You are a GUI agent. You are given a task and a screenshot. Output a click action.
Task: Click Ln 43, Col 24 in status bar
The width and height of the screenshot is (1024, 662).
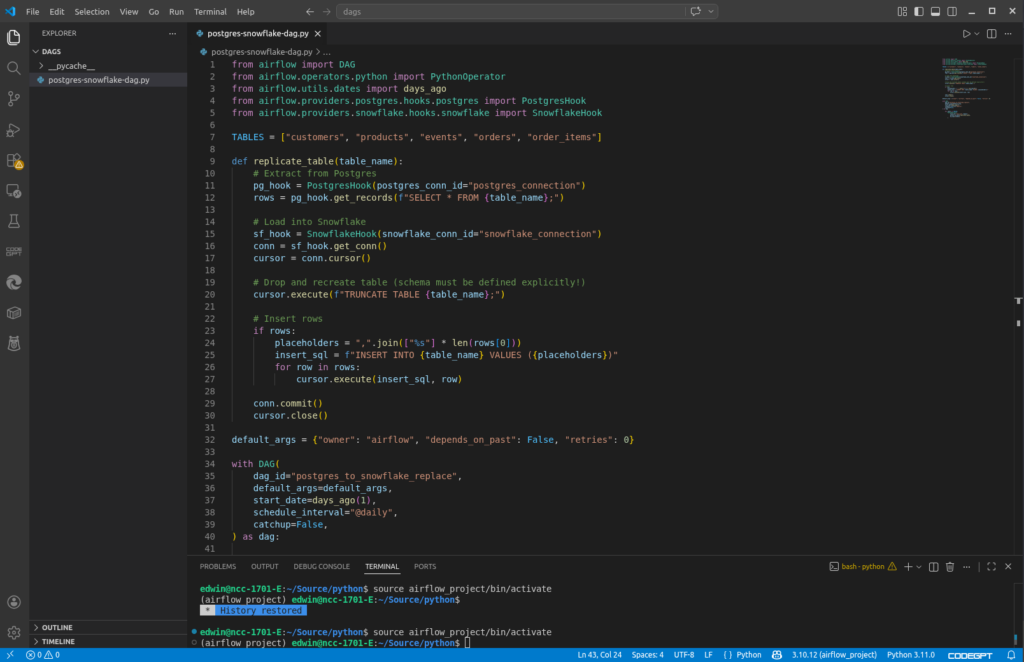tap(600, 655)
